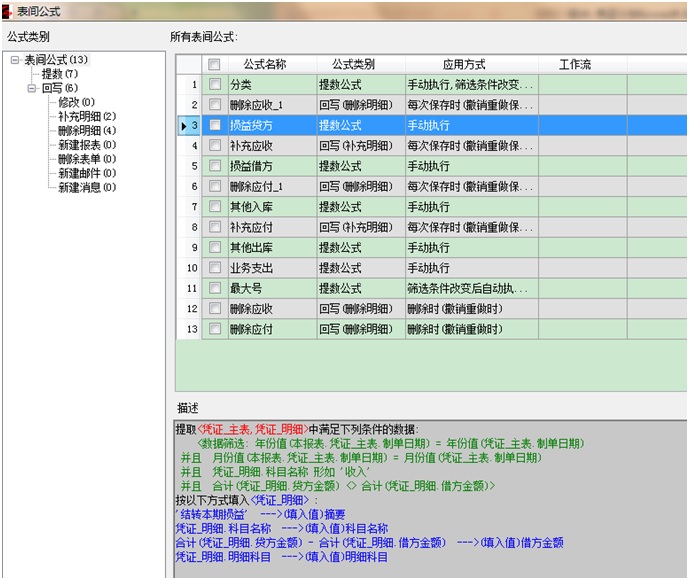
Task: Toggle the select-all checkbox in the table header
Action: click(214, 64)
